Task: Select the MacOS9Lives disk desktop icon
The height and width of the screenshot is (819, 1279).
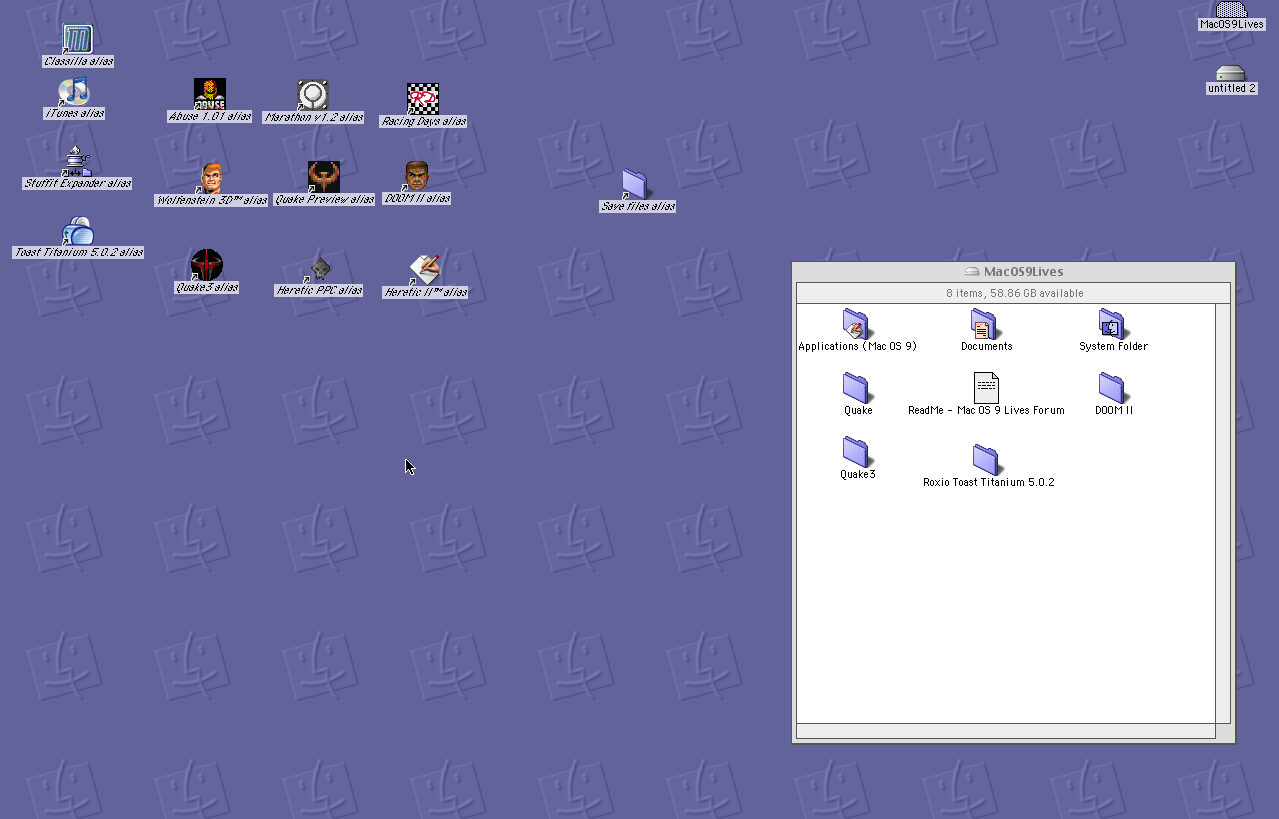Action: tap(1231, 9)
